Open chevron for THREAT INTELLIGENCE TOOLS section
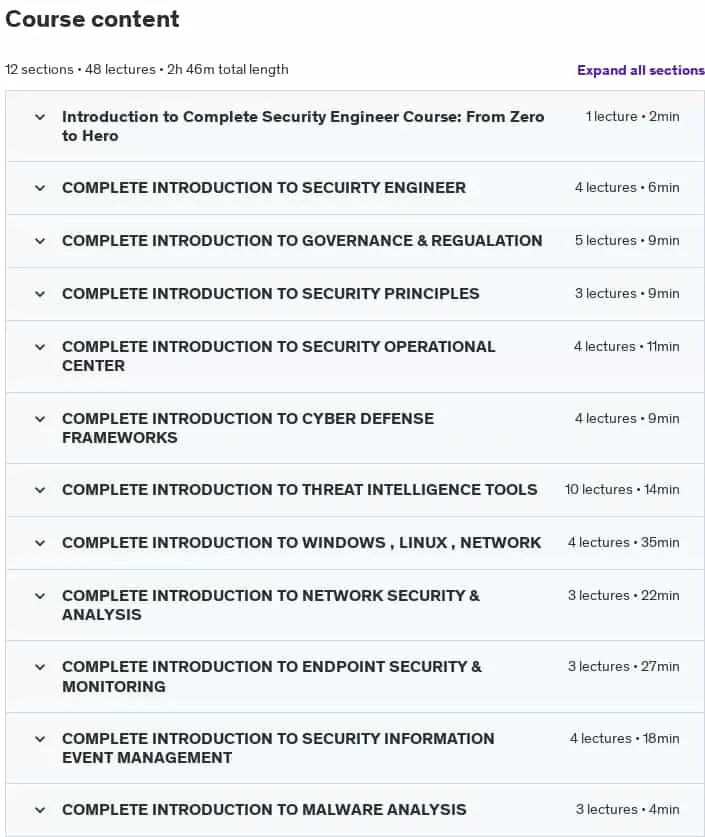Image resolution: width=705 pixels, height=837 pixels. point(40,490)
